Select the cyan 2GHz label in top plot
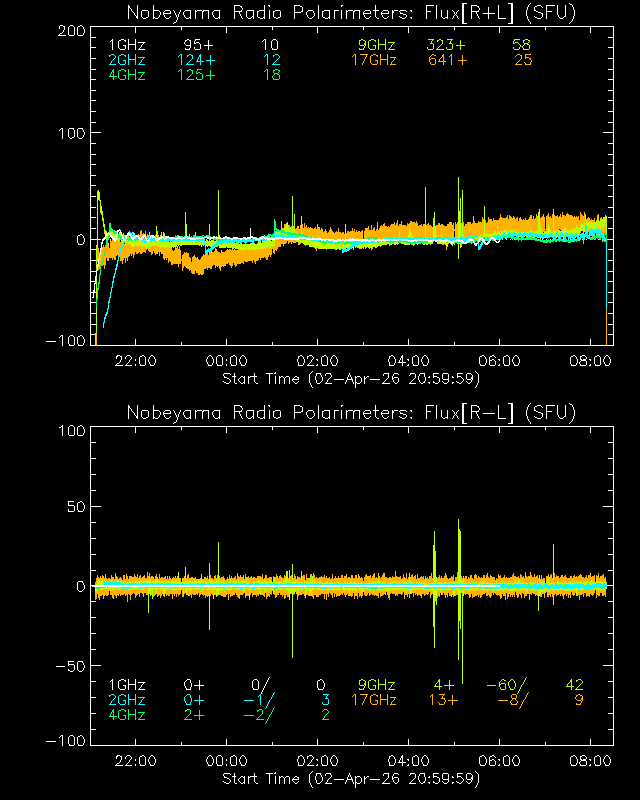Screen dimensions: 640x800 (126, 61)
